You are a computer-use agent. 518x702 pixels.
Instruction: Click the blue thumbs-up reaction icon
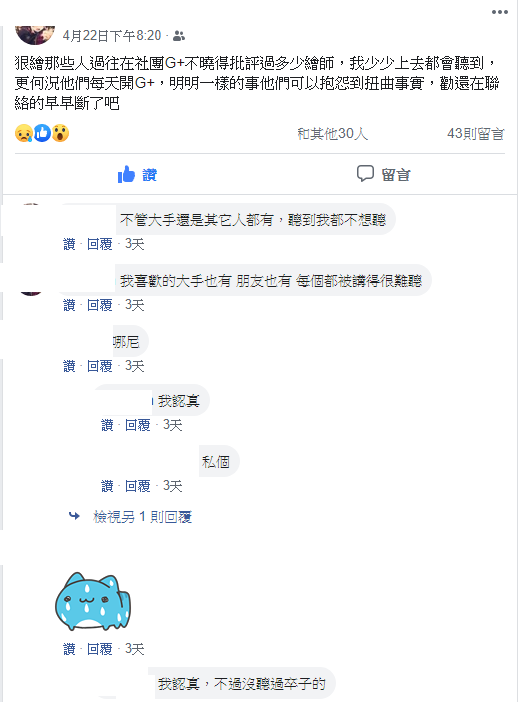[x=42, y=133]
